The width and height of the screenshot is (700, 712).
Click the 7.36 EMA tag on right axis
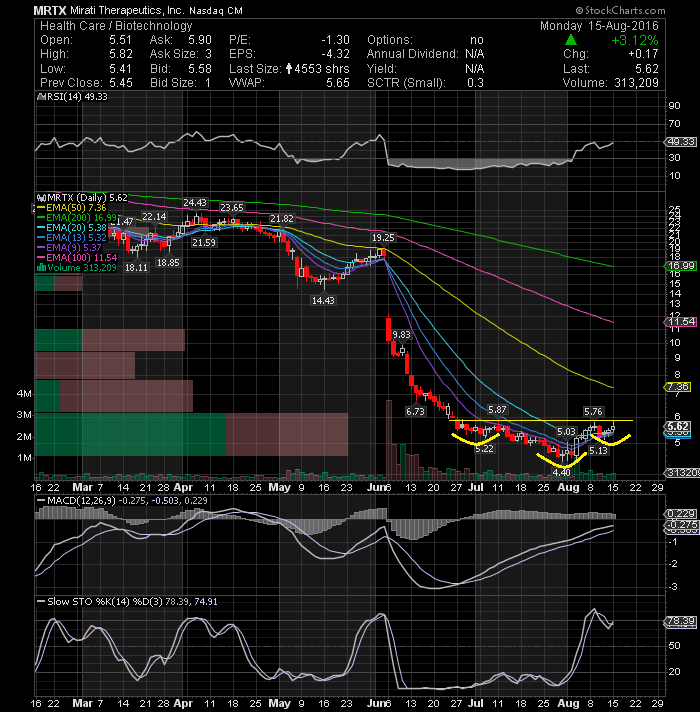pyautogui.click(x=677, y=387)
